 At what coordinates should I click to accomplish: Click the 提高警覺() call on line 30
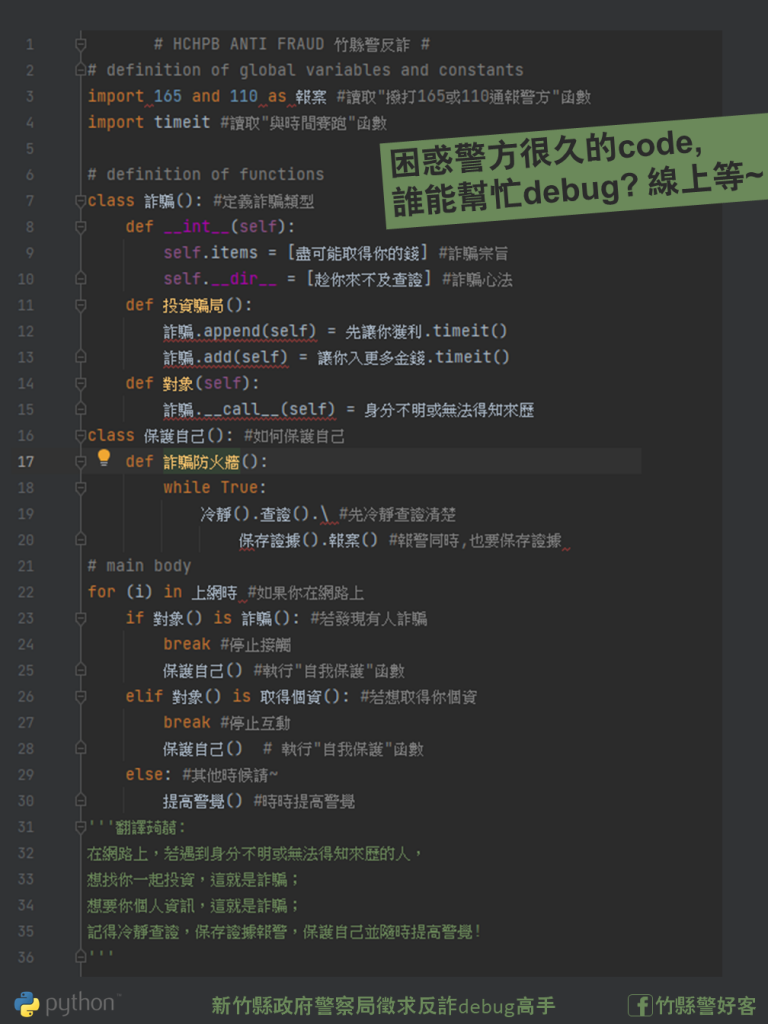pyautogui.click(x=203, y=800)
